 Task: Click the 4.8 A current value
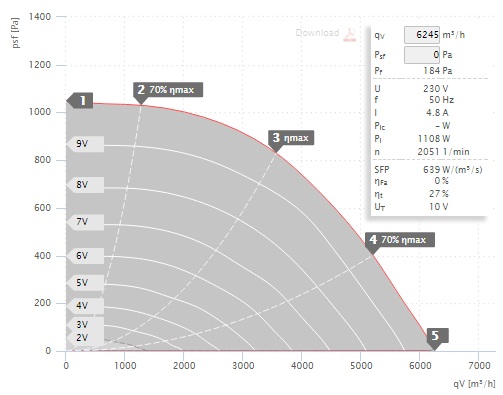pyautogui.click(x=437, y=113)
